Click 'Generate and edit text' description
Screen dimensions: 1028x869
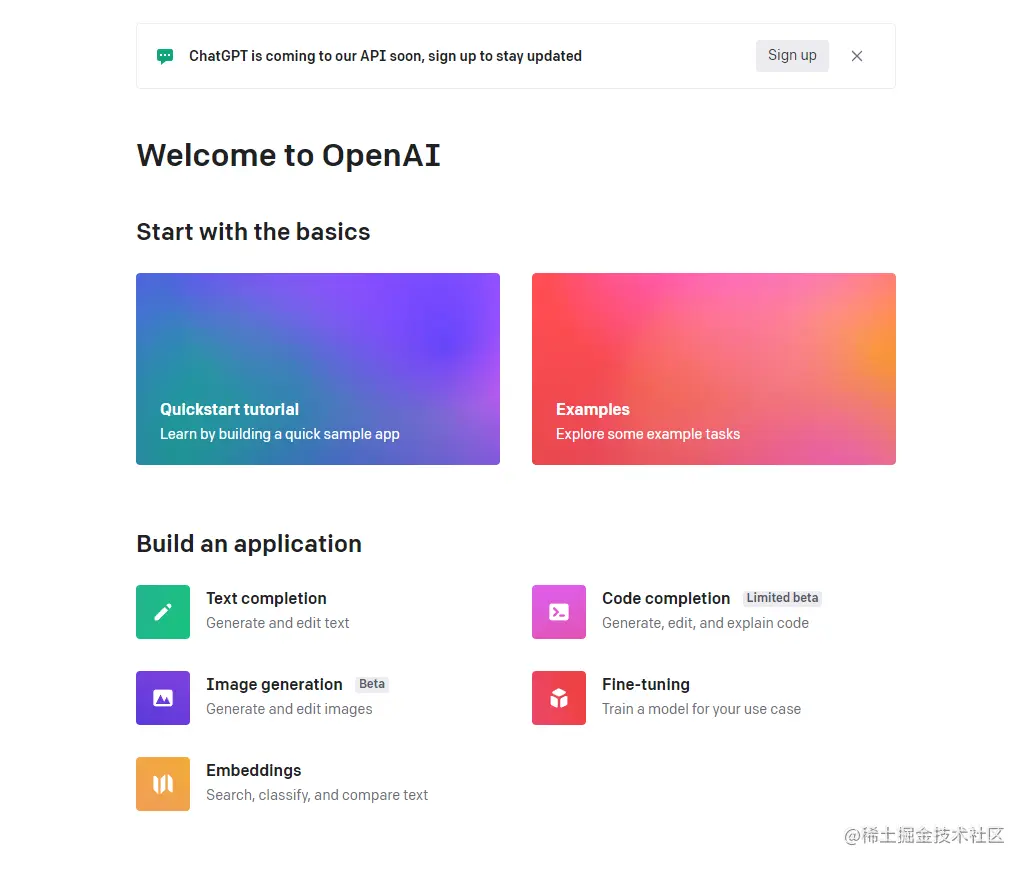pos(278,622)
